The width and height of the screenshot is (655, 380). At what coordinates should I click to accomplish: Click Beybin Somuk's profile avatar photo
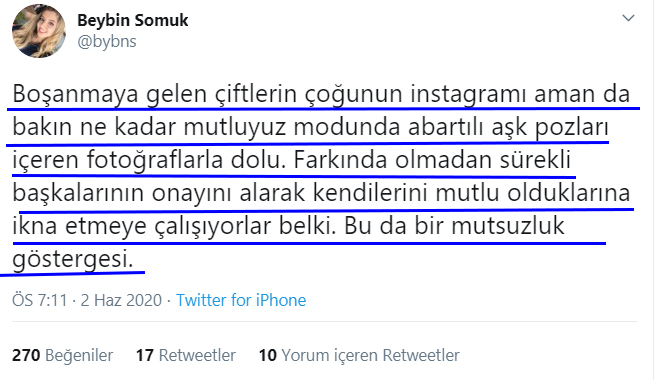tap(39, 31)
